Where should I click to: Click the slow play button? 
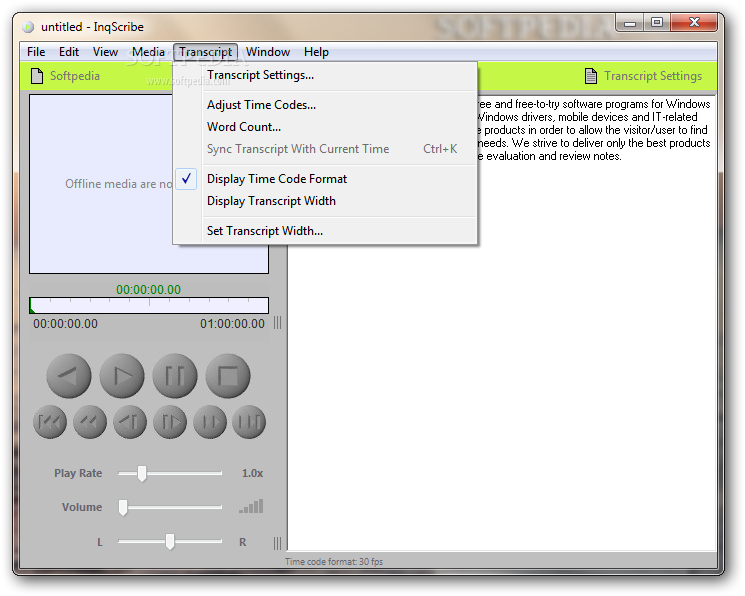click(x=210, y=422)
